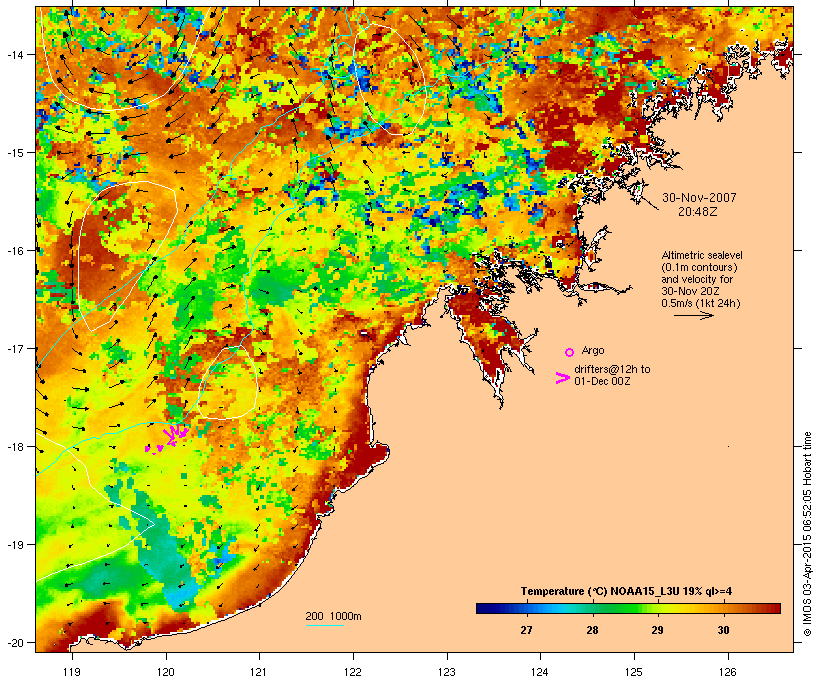Click the colorbar tick label 30
The height and width of the screenshot is (680, 820).
tap(723, 630)
